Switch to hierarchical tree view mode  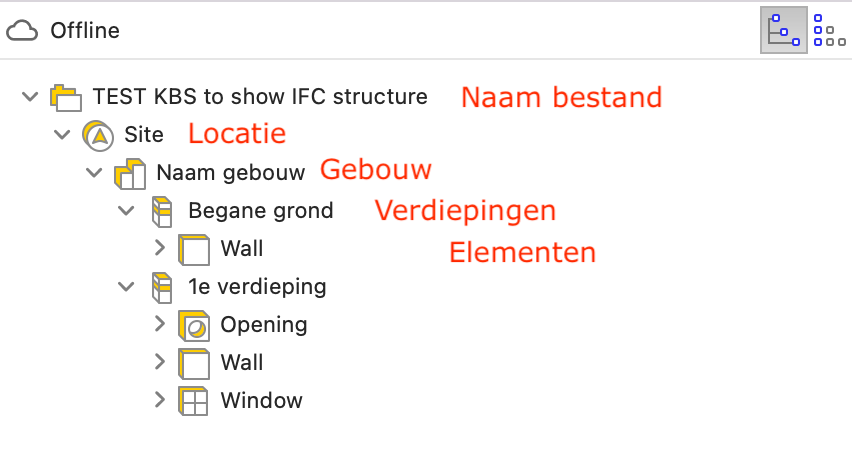pos(784,30)
